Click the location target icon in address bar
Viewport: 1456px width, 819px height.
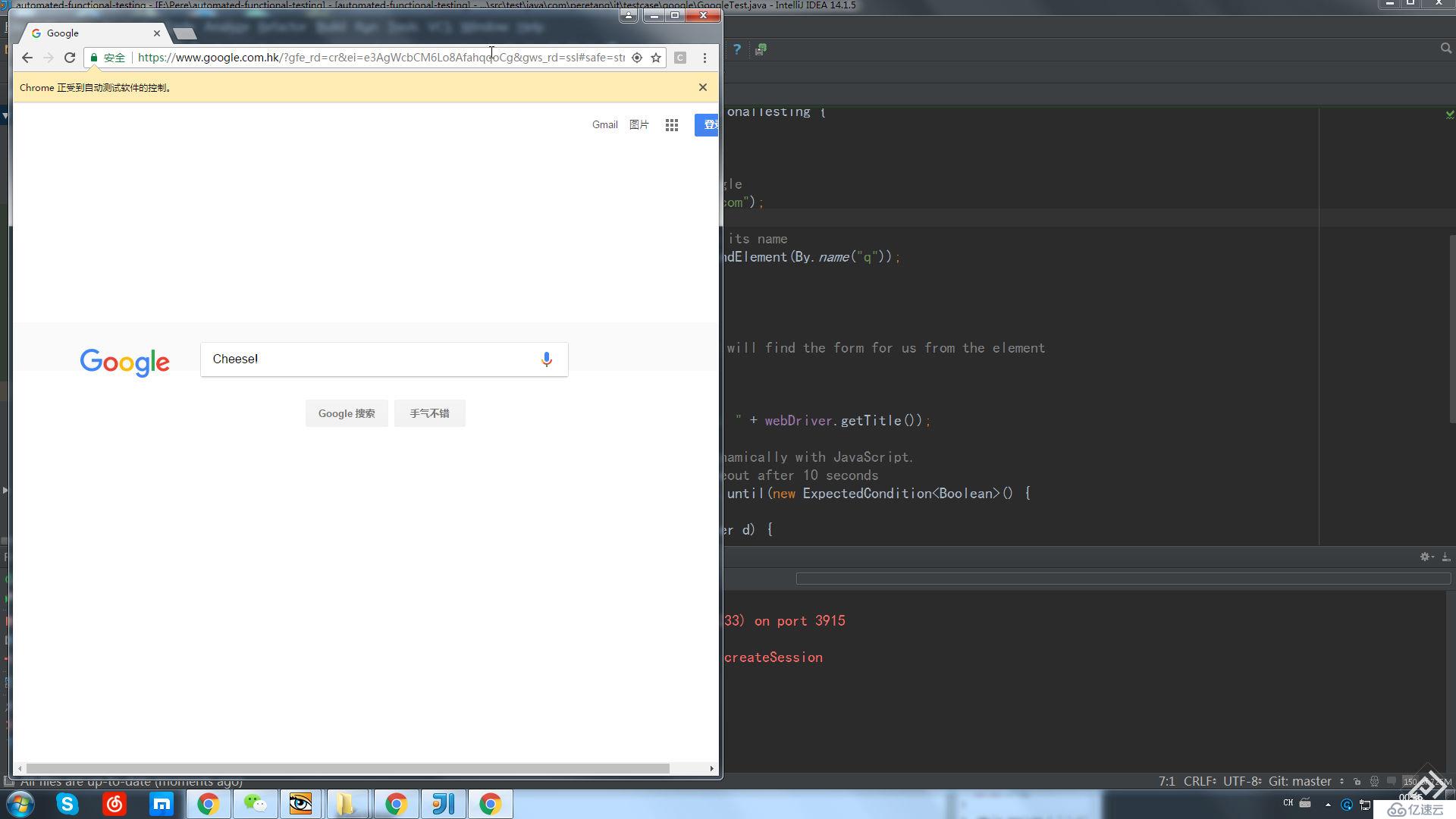[637, 58]
